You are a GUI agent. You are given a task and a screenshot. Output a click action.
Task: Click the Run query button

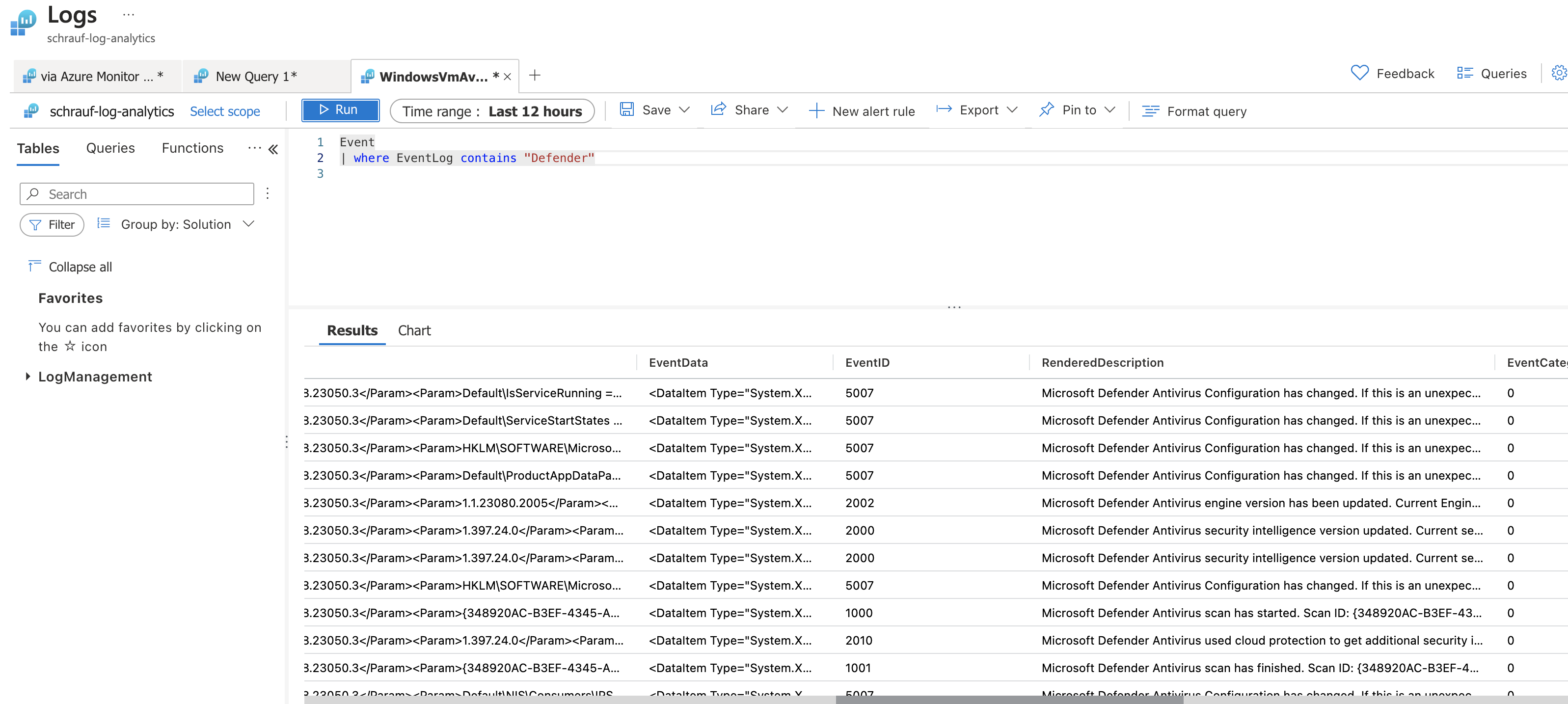pos(340,110)
